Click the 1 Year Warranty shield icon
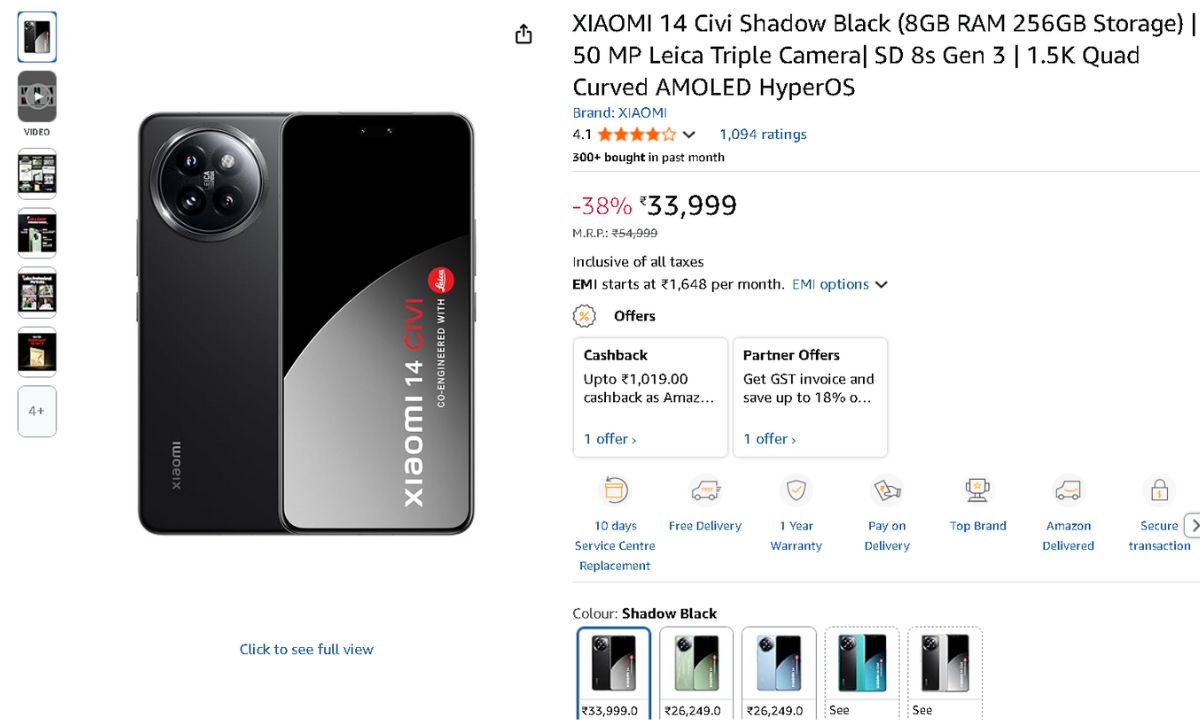 pos(796,491)
